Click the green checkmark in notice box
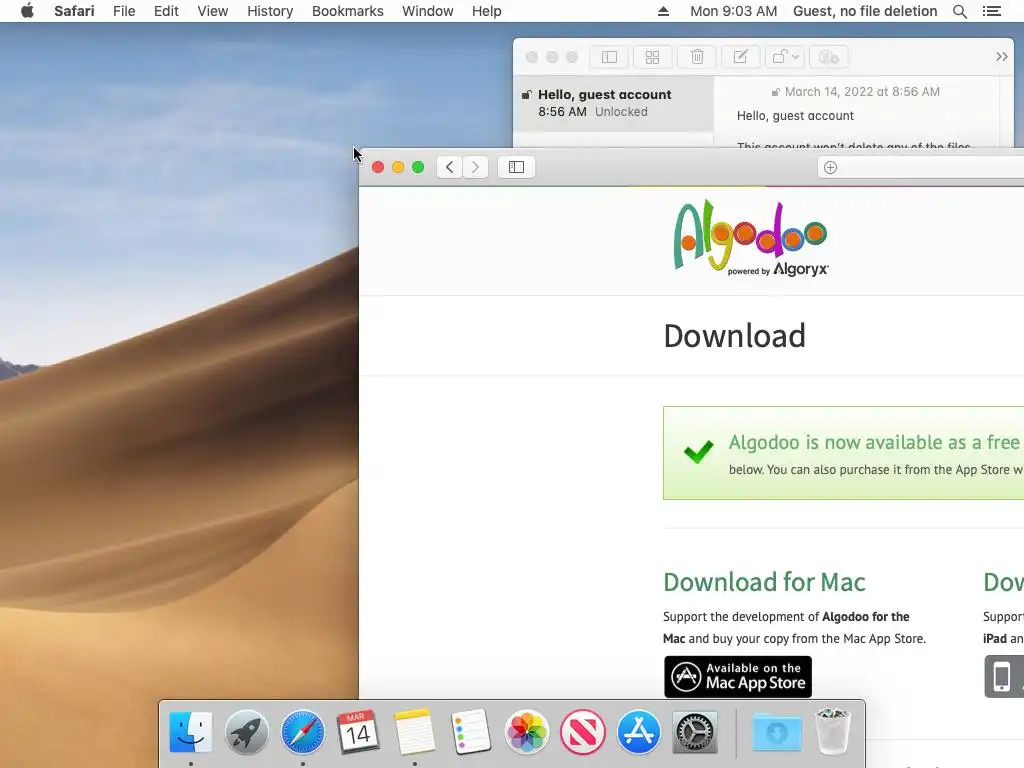 coord(698,451)
